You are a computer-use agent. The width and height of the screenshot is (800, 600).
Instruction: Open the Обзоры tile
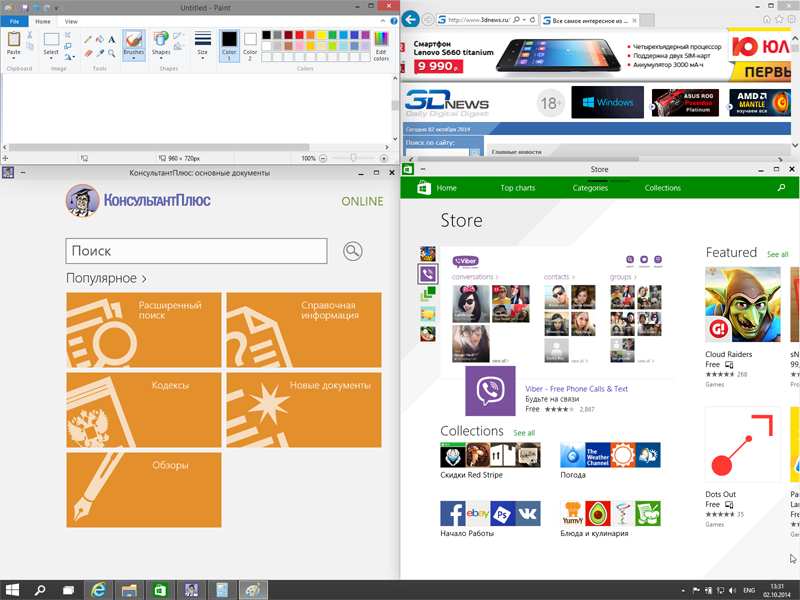point(144,490)
